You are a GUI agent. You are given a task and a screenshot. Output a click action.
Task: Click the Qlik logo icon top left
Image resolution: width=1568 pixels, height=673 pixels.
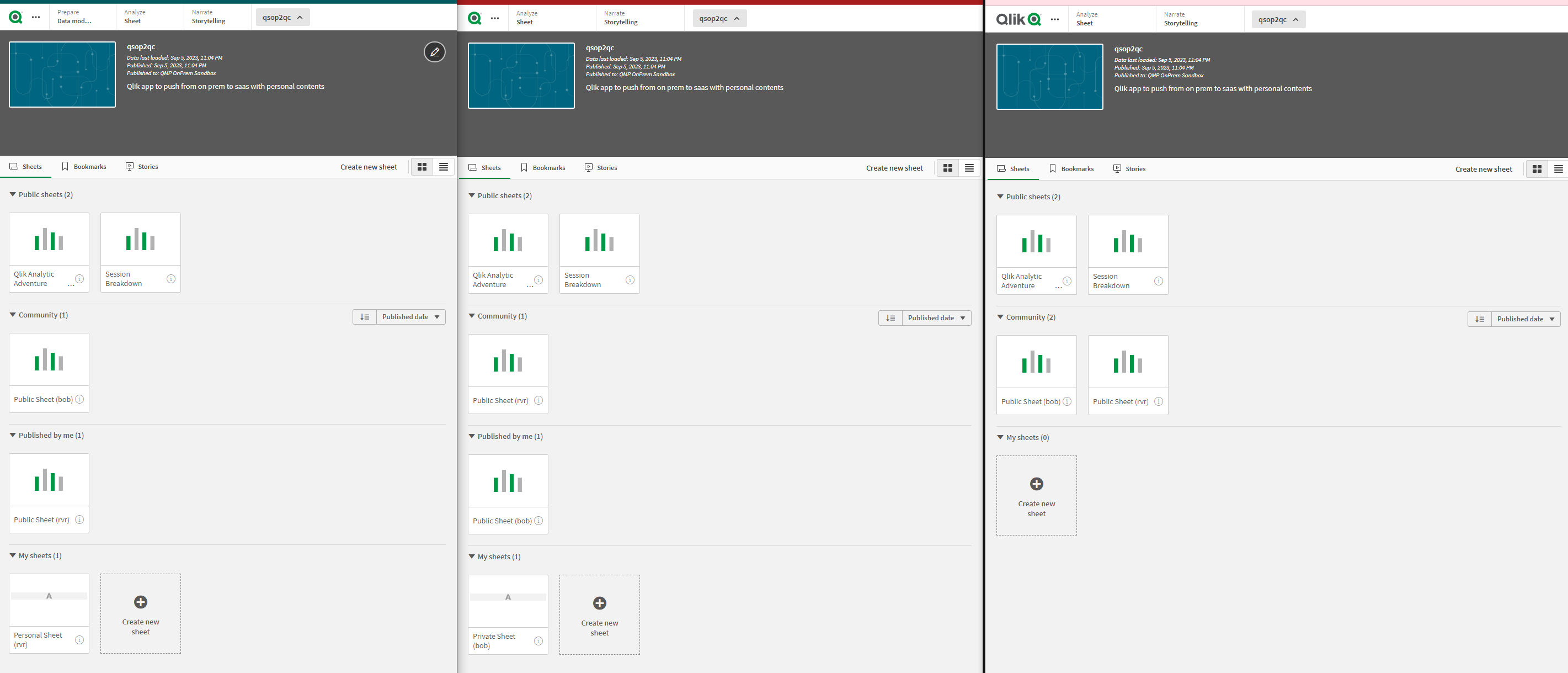(x=15, y=17)
